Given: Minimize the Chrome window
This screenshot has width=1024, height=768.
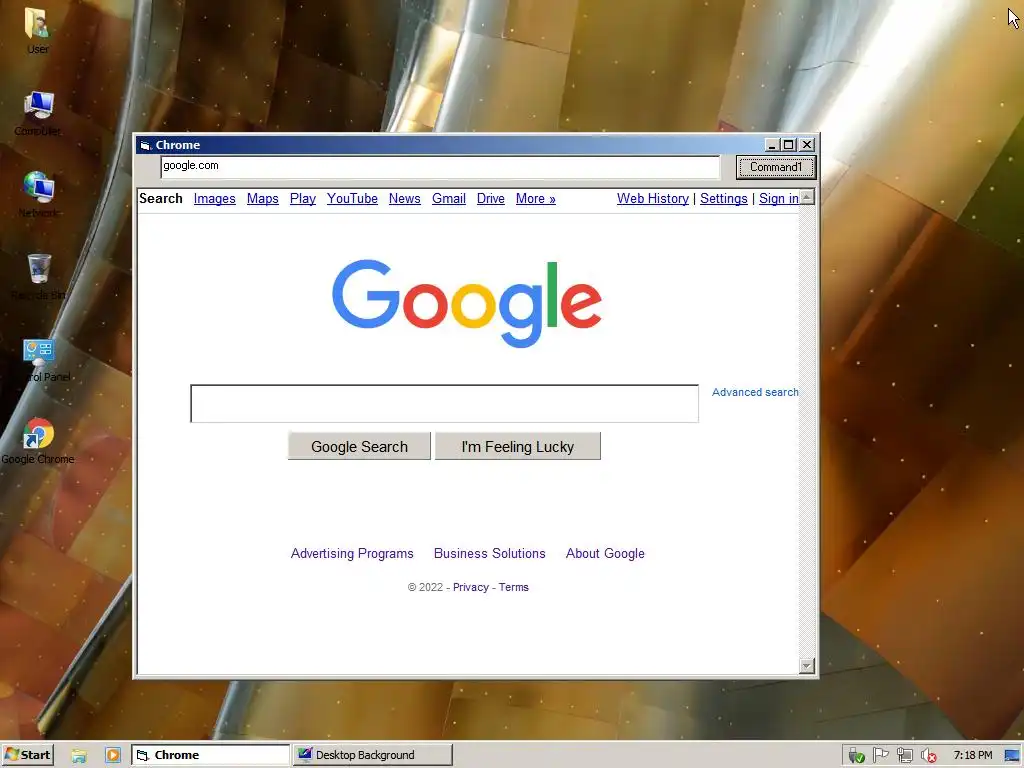Looking at the screenshot, I should pos(771,145).
